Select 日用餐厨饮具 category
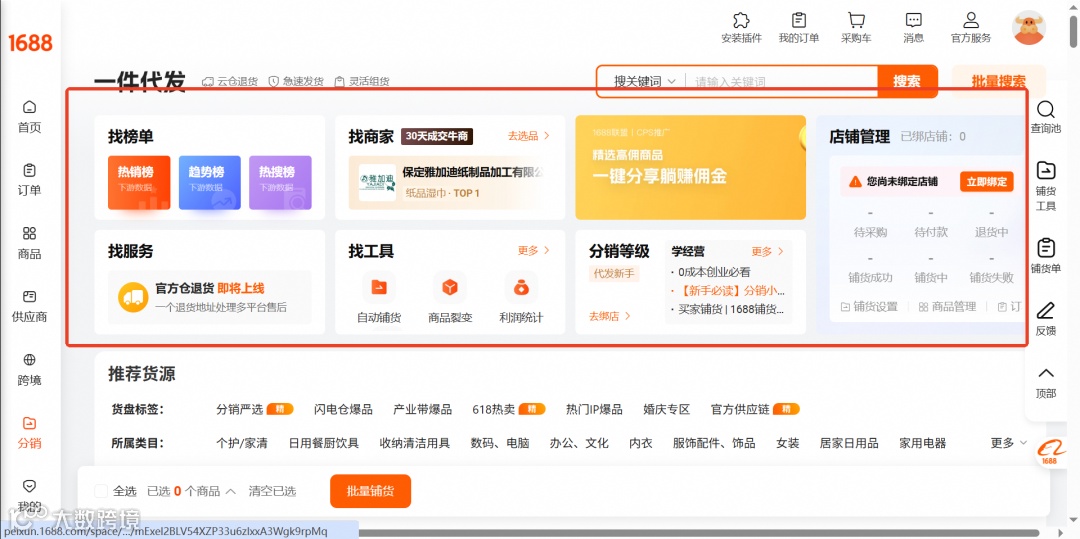 324,443
